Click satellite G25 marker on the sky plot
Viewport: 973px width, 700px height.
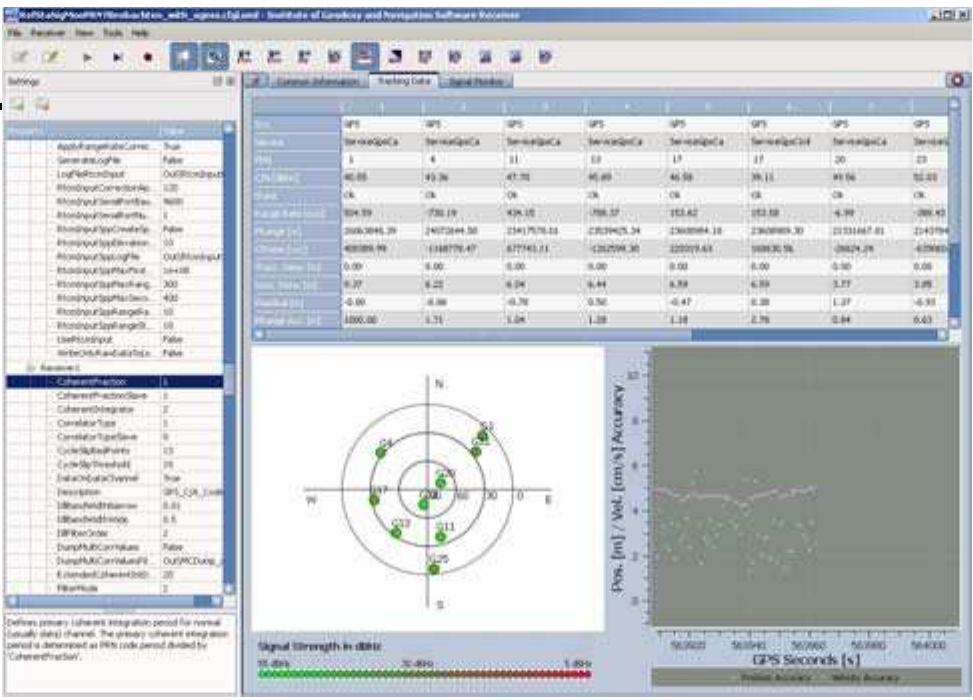434,568
